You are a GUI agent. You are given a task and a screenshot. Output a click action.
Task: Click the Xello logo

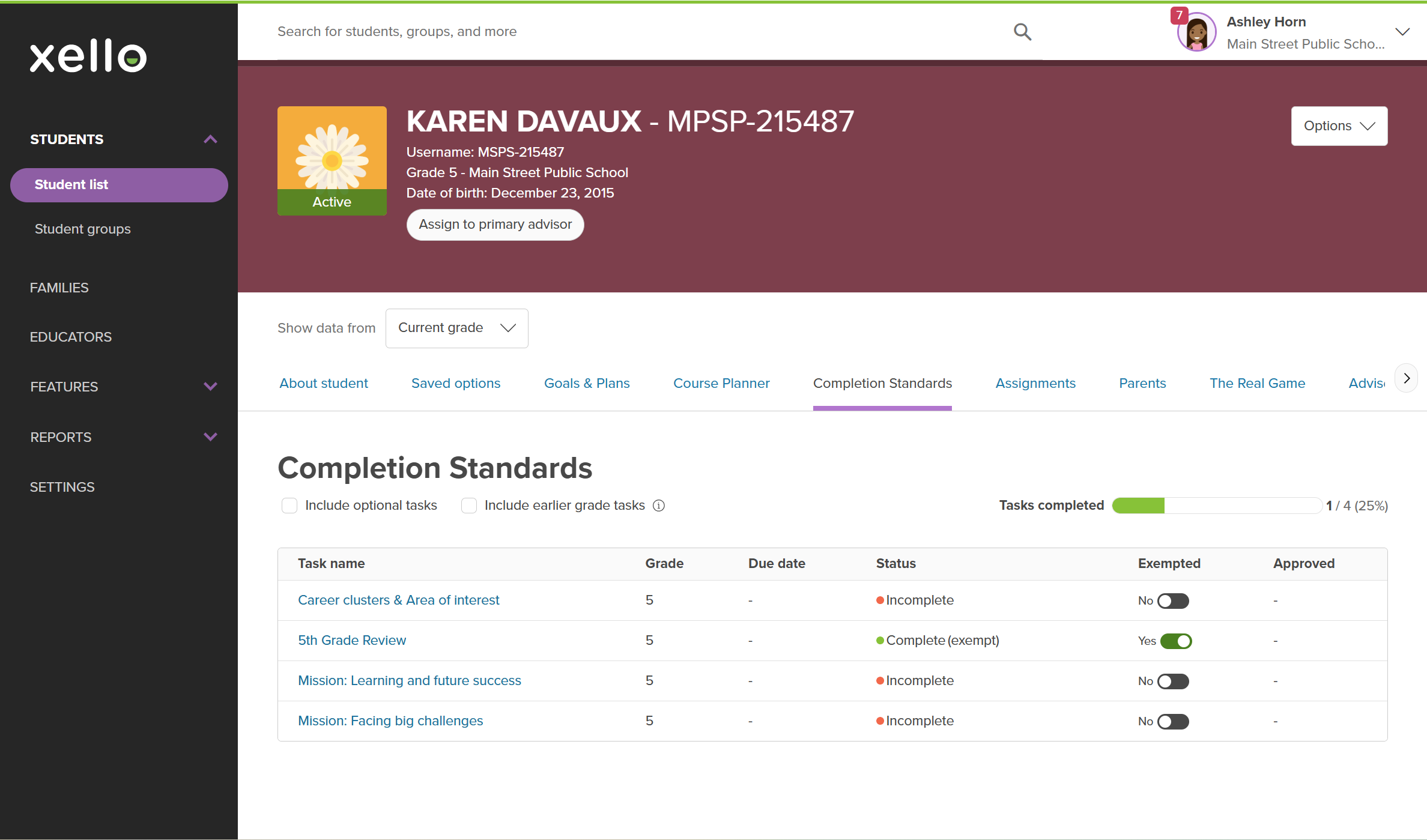(88, 56)
